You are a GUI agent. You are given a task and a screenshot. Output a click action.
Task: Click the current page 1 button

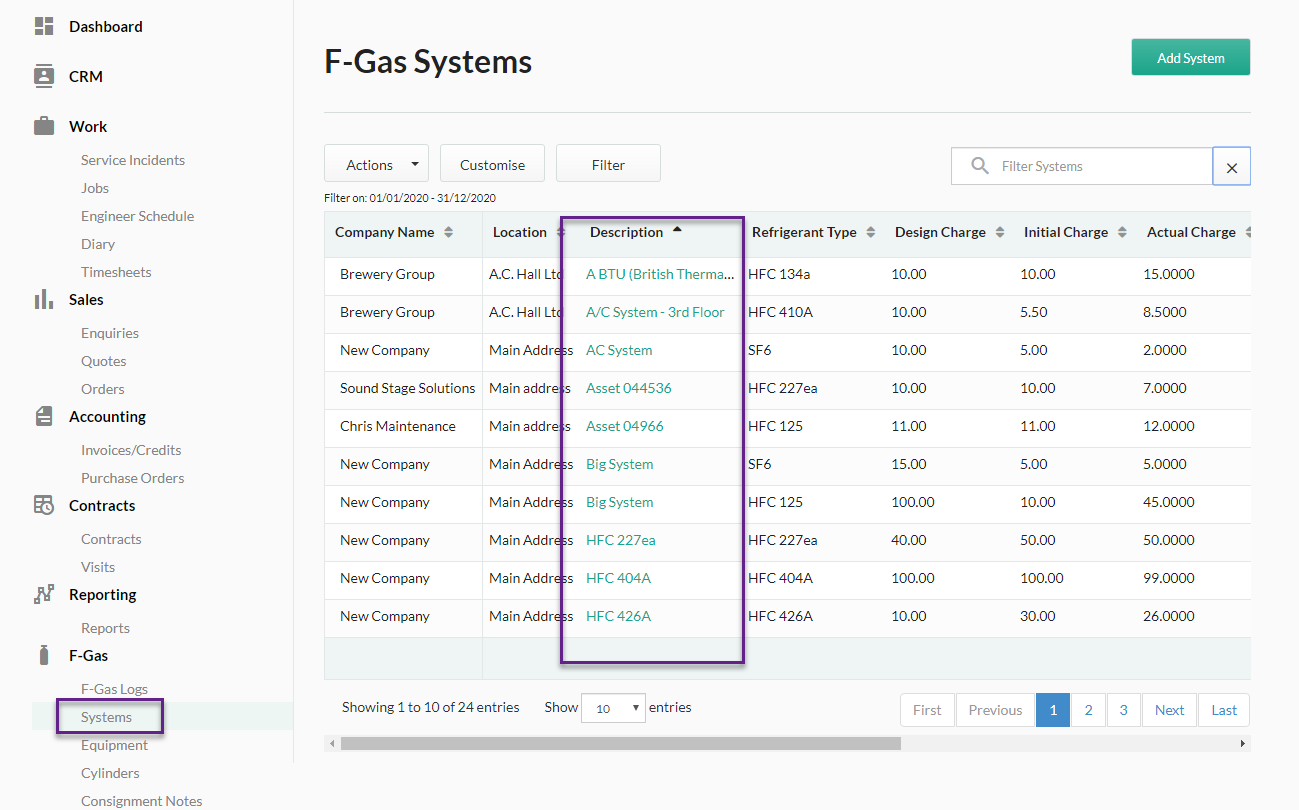click(x=1053, y=710)
